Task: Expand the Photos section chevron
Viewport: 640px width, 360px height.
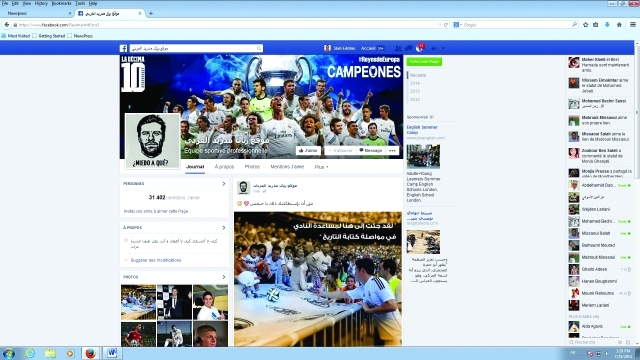Action: coord(224,277)
